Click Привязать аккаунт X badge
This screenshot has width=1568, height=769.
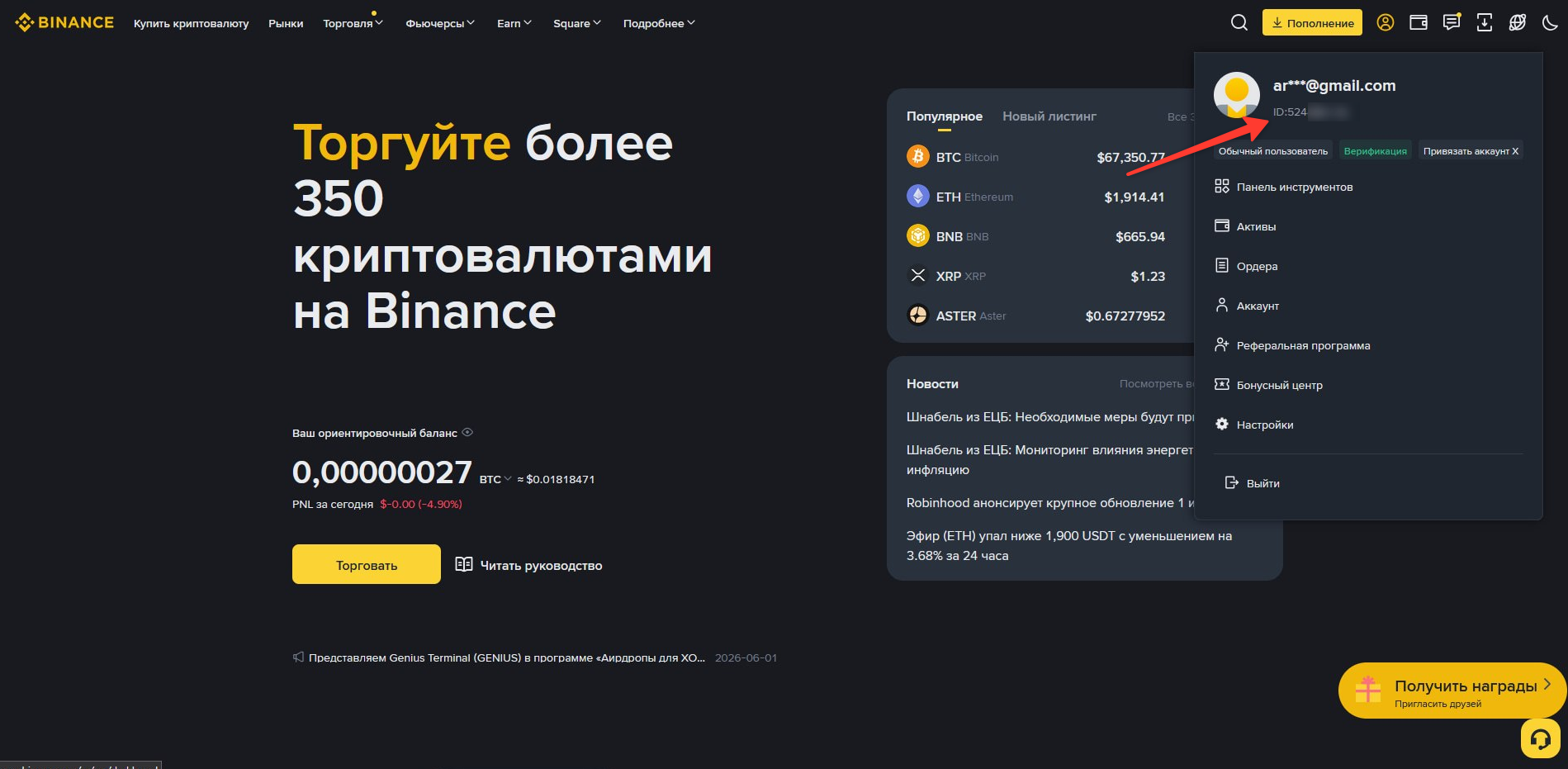pos(1471,151)
